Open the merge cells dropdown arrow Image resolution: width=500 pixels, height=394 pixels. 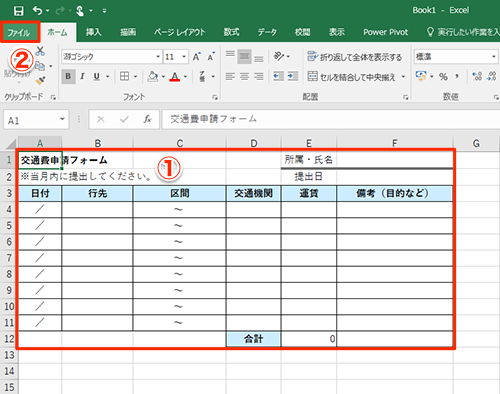coord(403,77)
